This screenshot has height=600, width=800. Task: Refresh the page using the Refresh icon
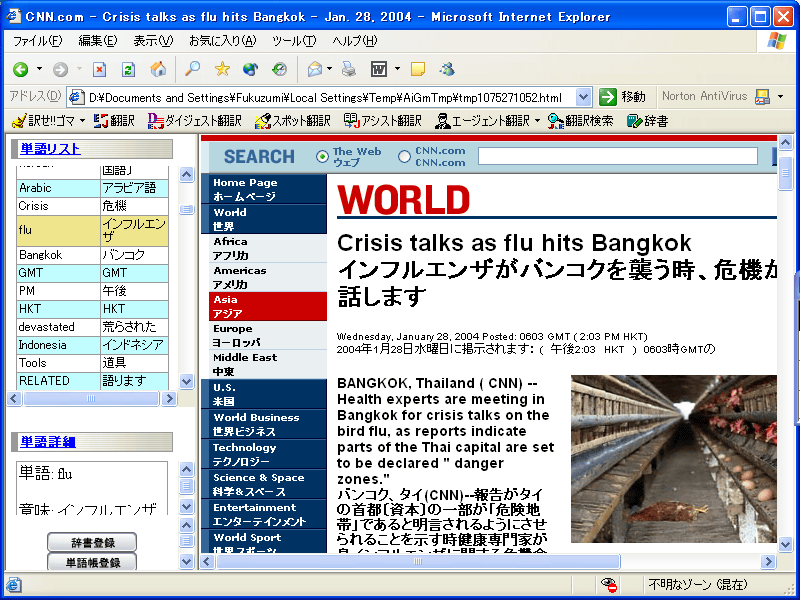pos(128,69)
